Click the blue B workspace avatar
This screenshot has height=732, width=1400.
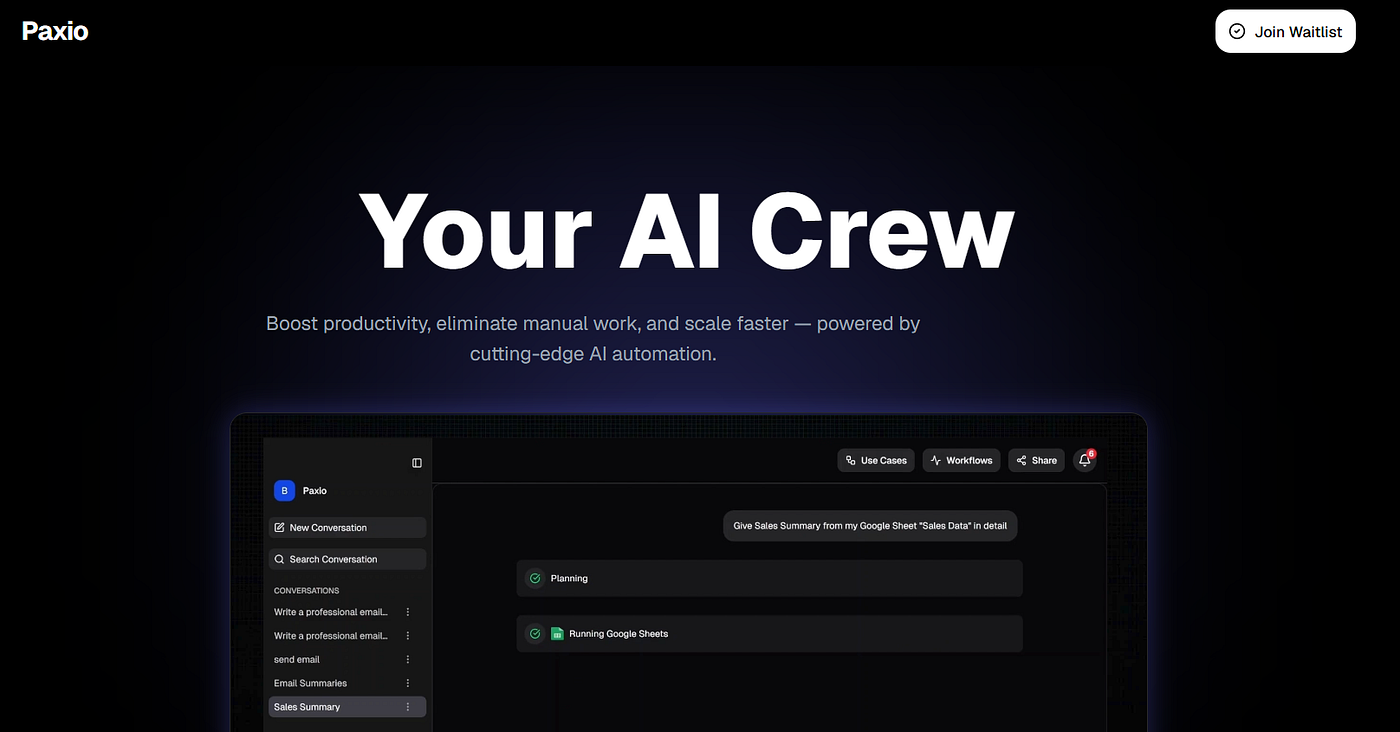click(x=285, y=491)
